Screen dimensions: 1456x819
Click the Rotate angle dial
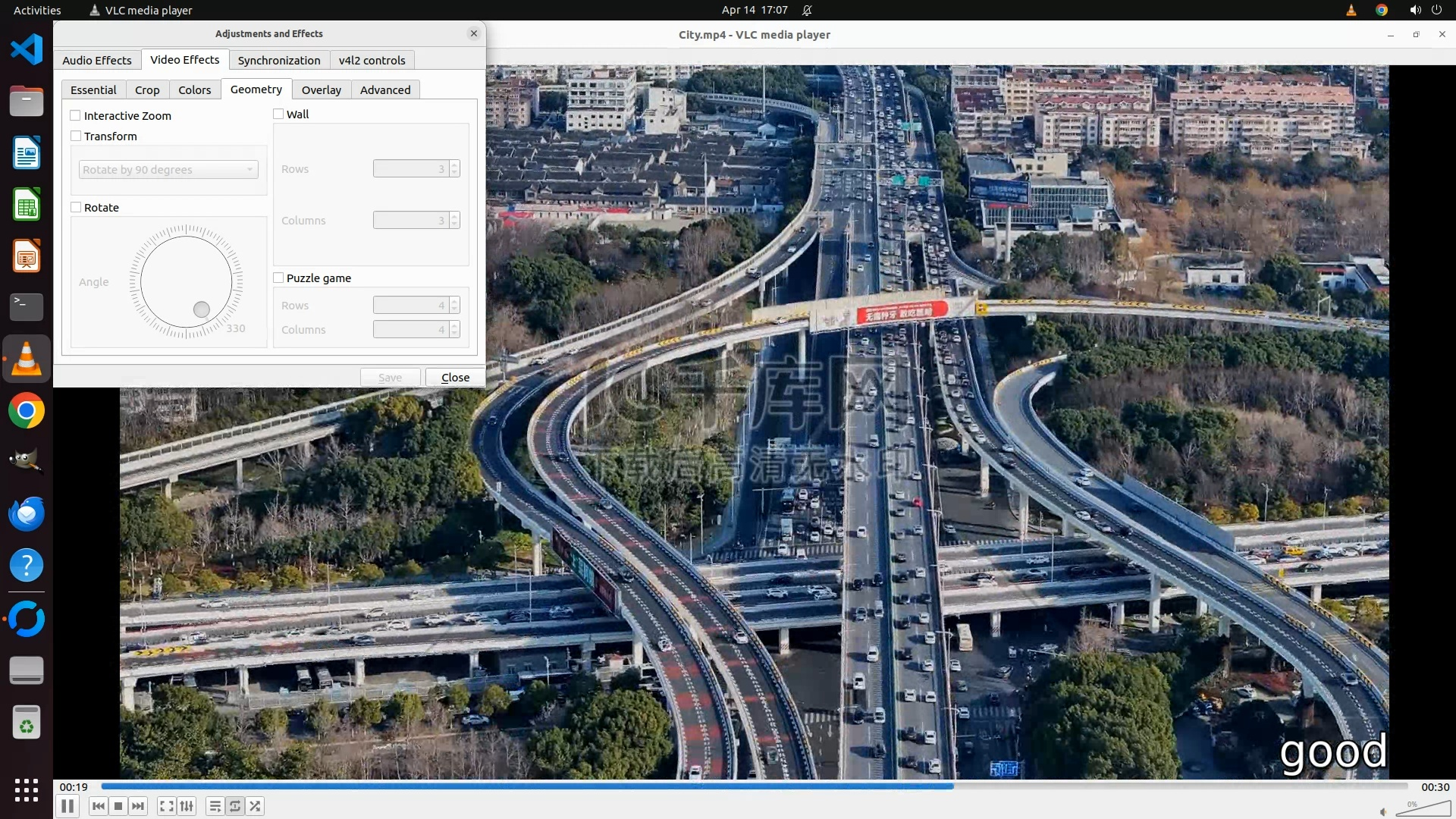click(x=186, y=282)
